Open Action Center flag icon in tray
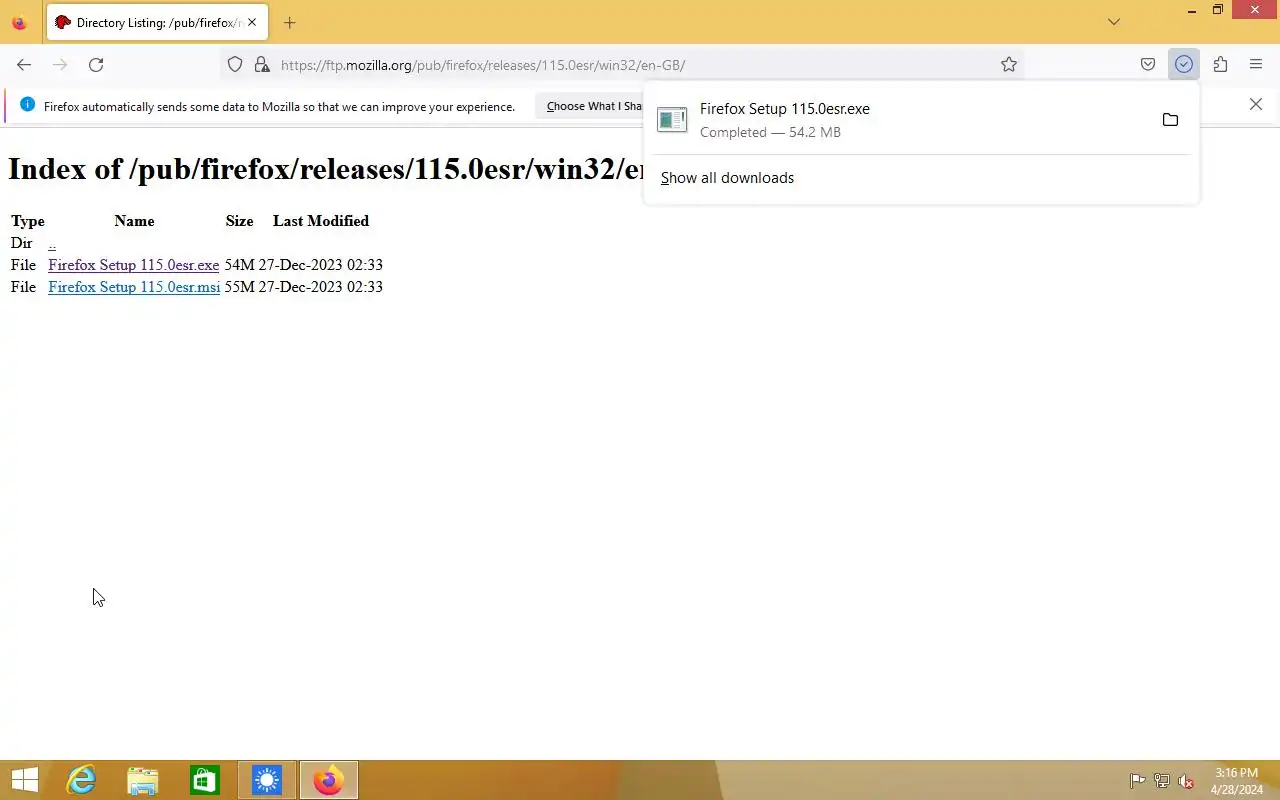Image resolution: width=1280 pixels, height=800 pixels. tap(1138, 781)
